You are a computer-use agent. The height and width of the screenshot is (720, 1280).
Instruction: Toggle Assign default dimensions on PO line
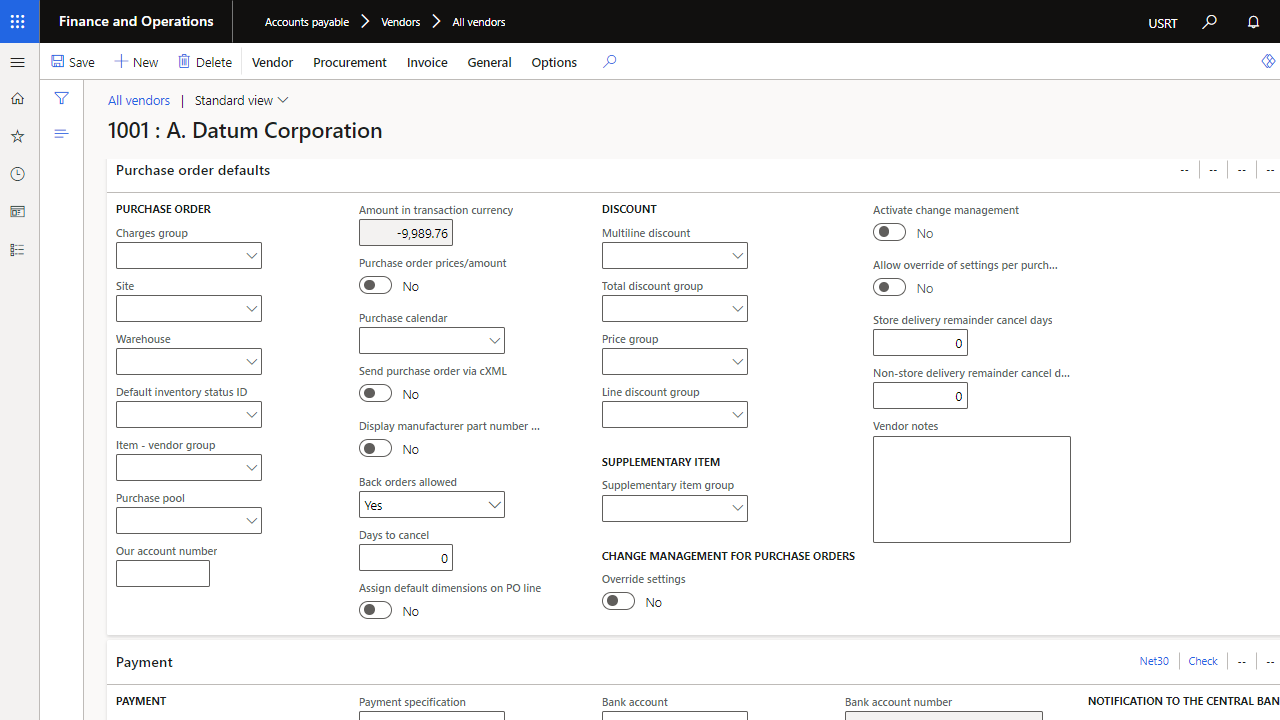point(376,610)
